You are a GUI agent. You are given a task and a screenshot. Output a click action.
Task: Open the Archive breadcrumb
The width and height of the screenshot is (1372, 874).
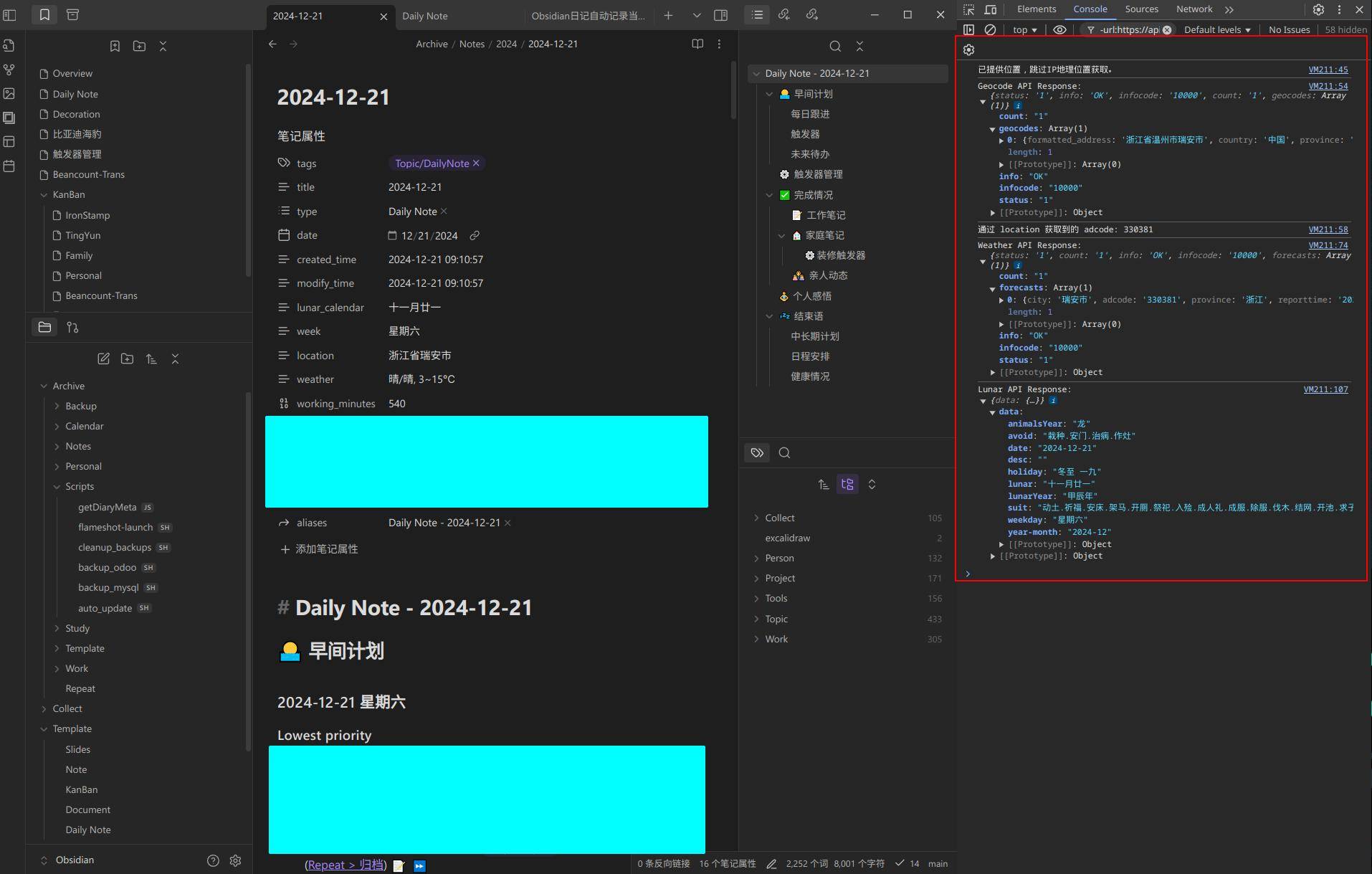pyautogui.click(x=432, y=44)
